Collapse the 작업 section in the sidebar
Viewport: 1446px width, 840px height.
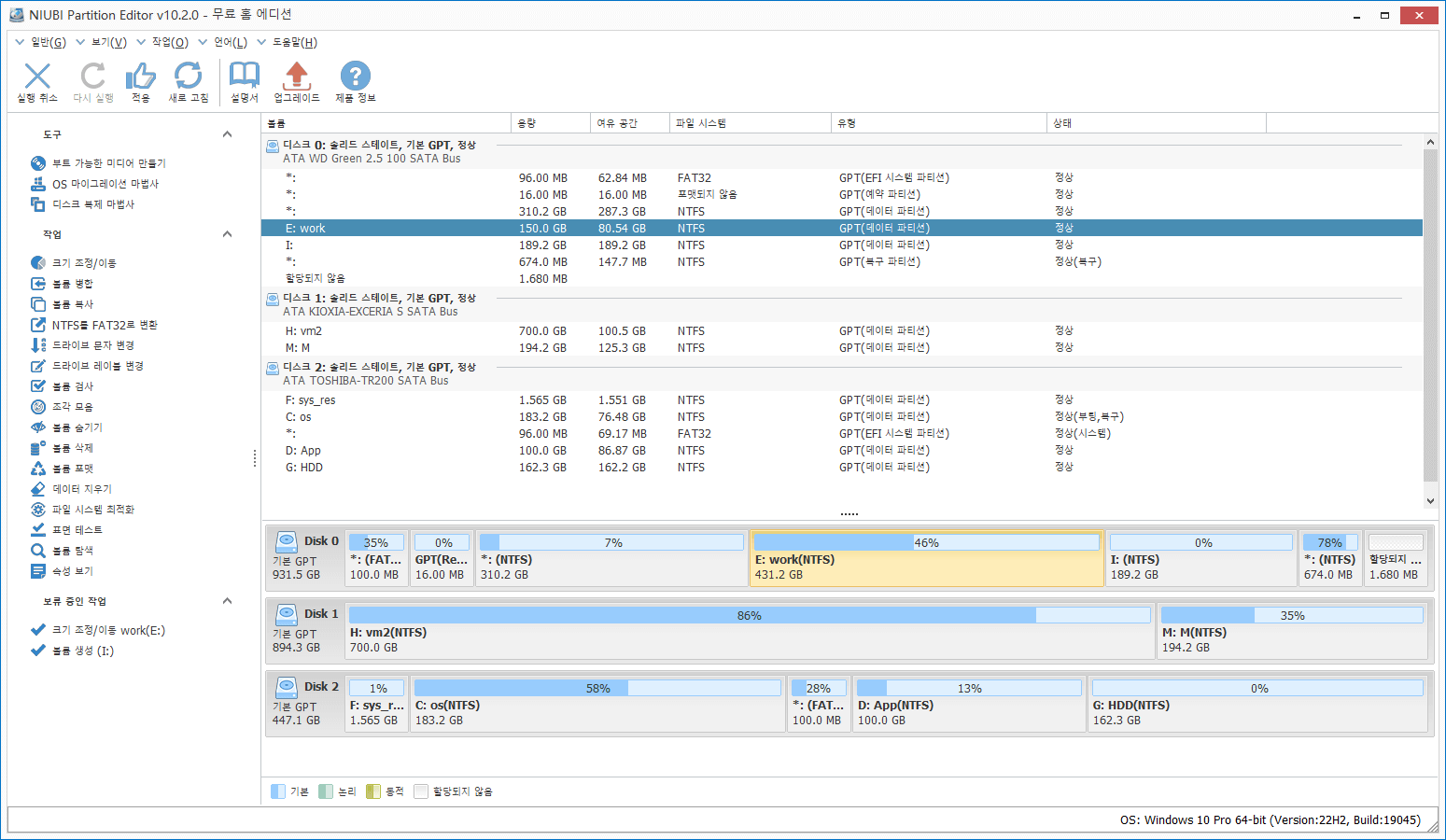coord(227,234)
